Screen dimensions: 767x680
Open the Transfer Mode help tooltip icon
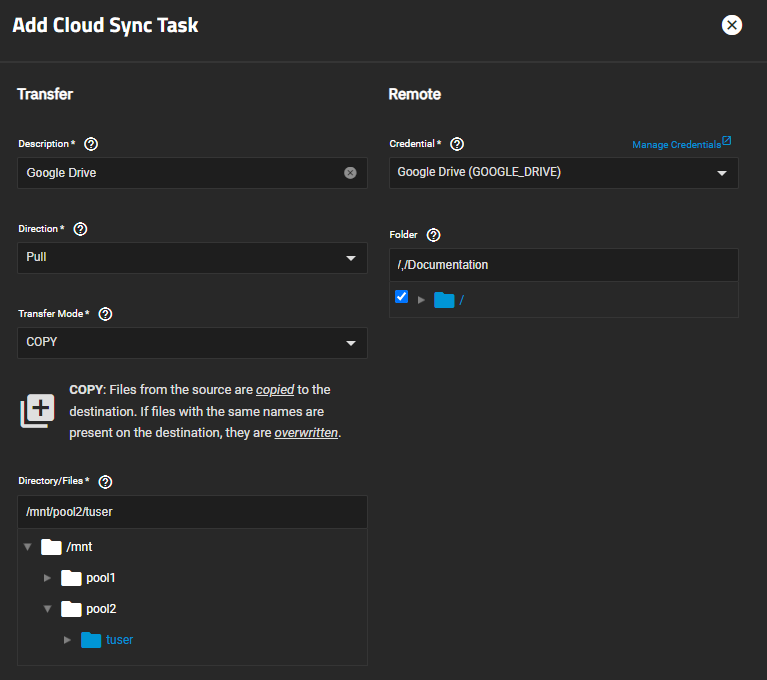tap(106, 314)
